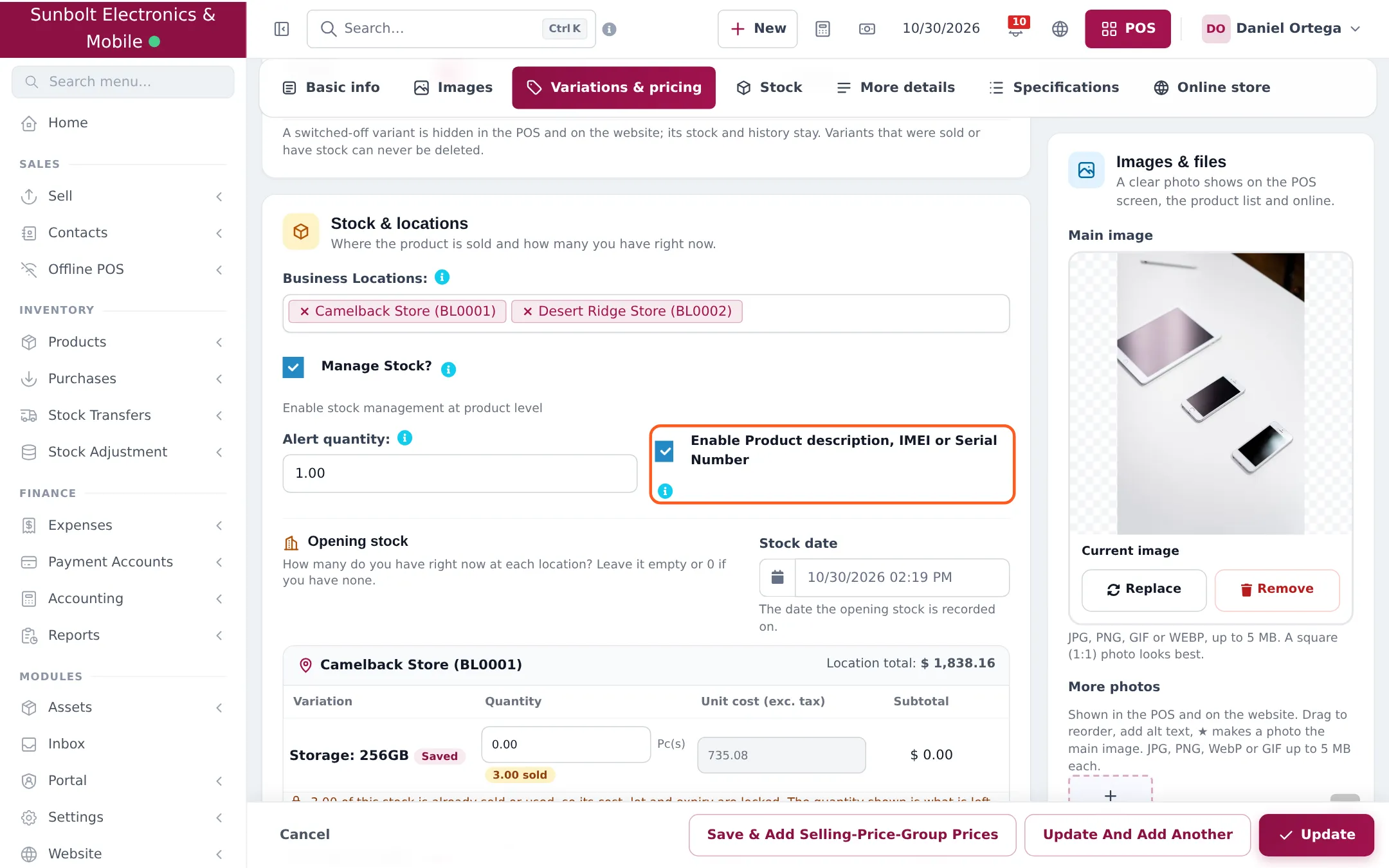
Task: Expand the Stock Transfers sidebar menu
Action: tap(123, 415)
